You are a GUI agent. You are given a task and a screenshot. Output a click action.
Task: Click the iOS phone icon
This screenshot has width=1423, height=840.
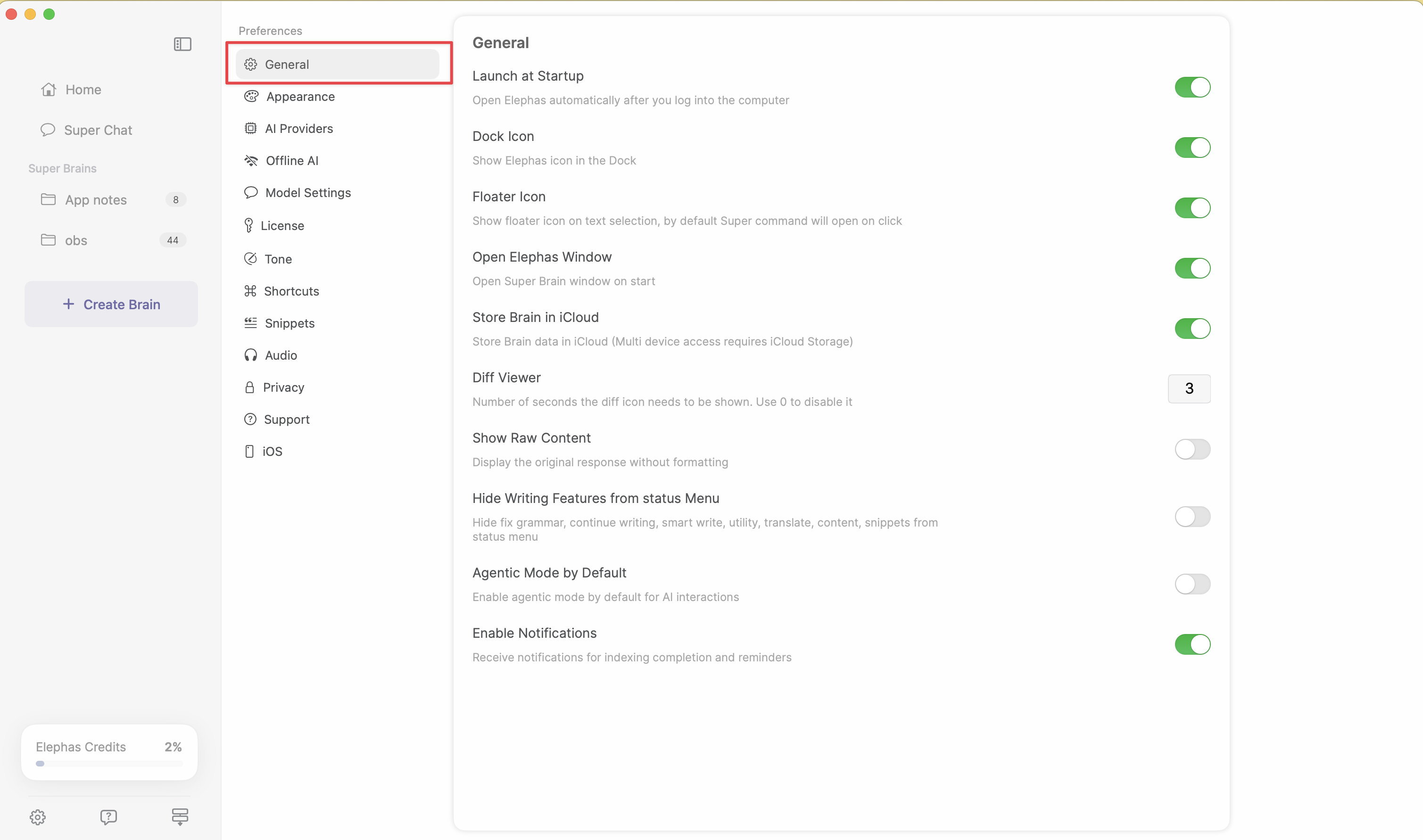point(249,451)
